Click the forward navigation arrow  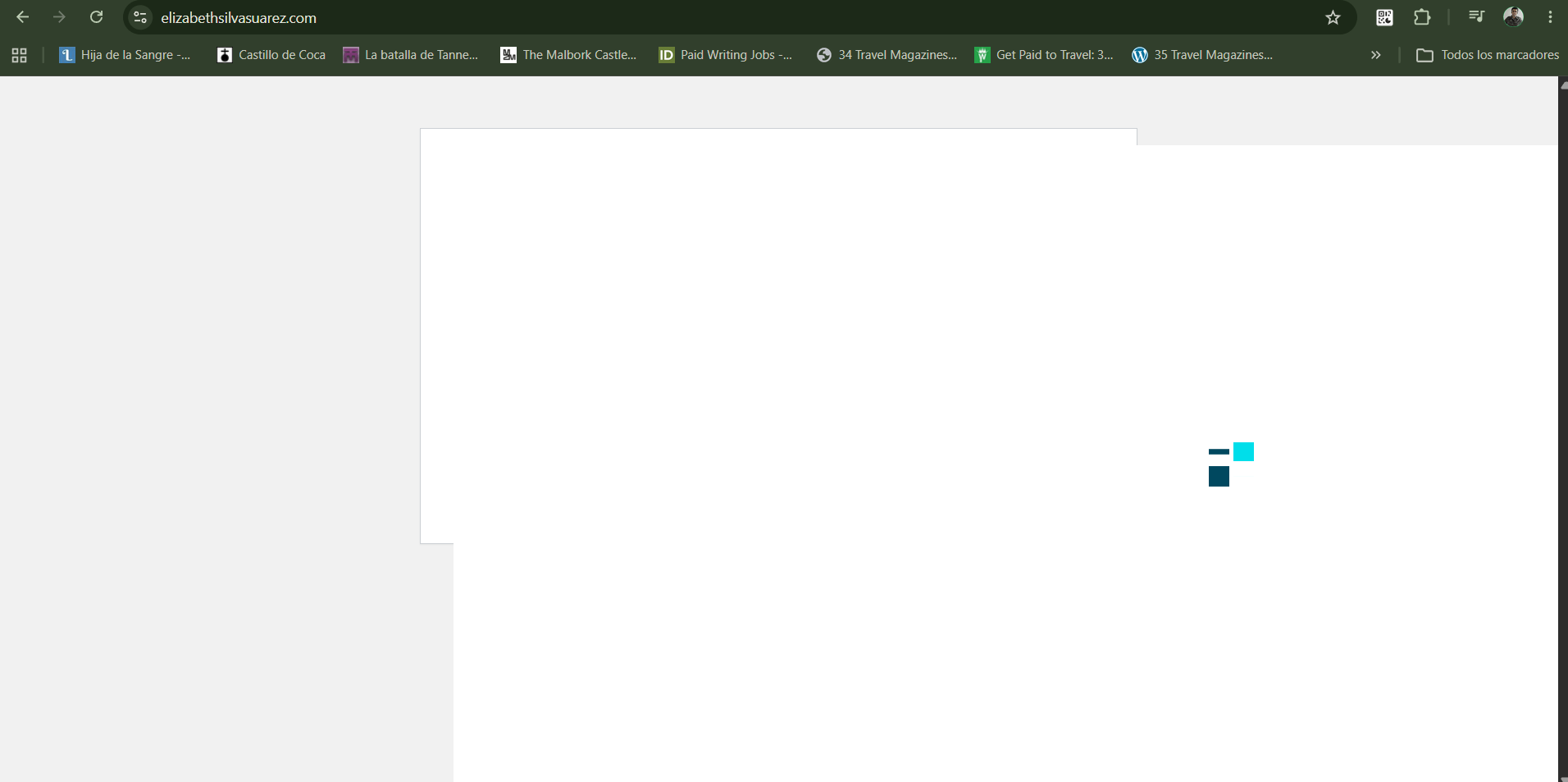tap(59, 17)
